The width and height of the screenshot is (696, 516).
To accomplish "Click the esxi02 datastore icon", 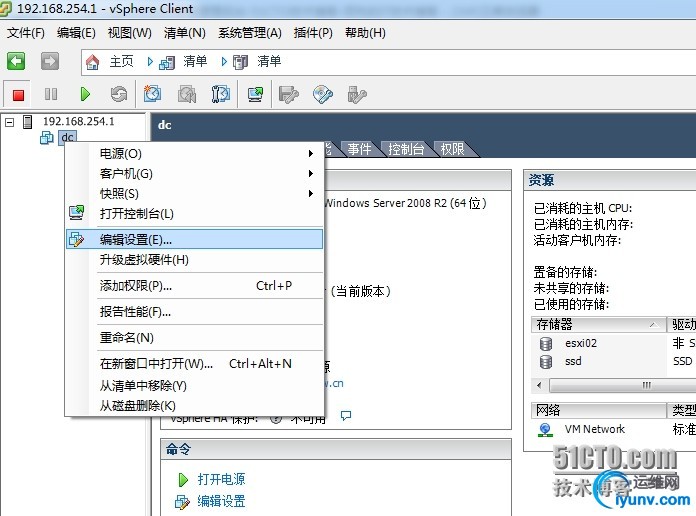I will click(546, 344).
